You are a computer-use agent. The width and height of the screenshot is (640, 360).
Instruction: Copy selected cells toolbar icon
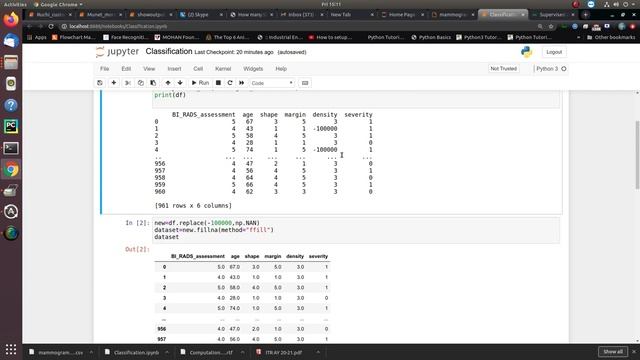140,83
